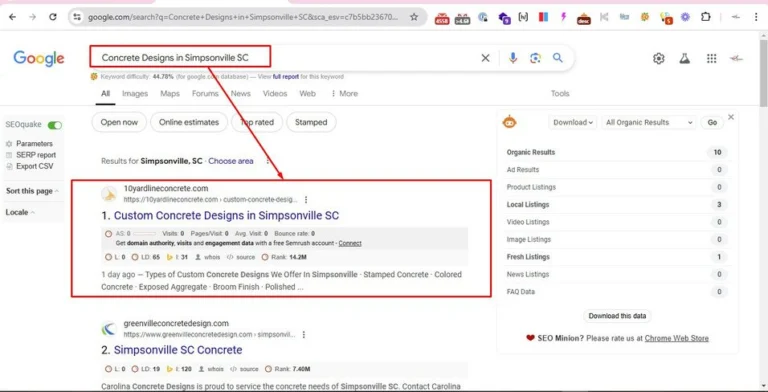The width and height of the screenshot is (768, 392).
Task: Apply the Open now filter chip
Action: [x=119, y=122]
